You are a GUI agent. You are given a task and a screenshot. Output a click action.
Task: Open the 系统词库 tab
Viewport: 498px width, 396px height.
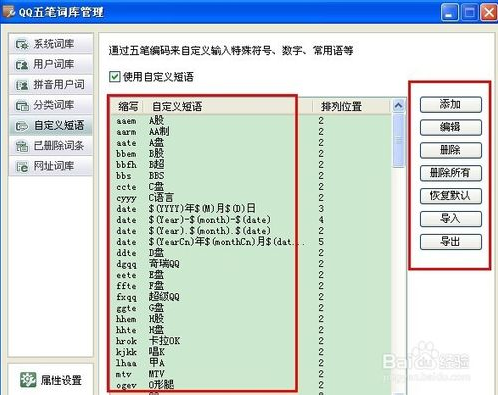point(51,44)
